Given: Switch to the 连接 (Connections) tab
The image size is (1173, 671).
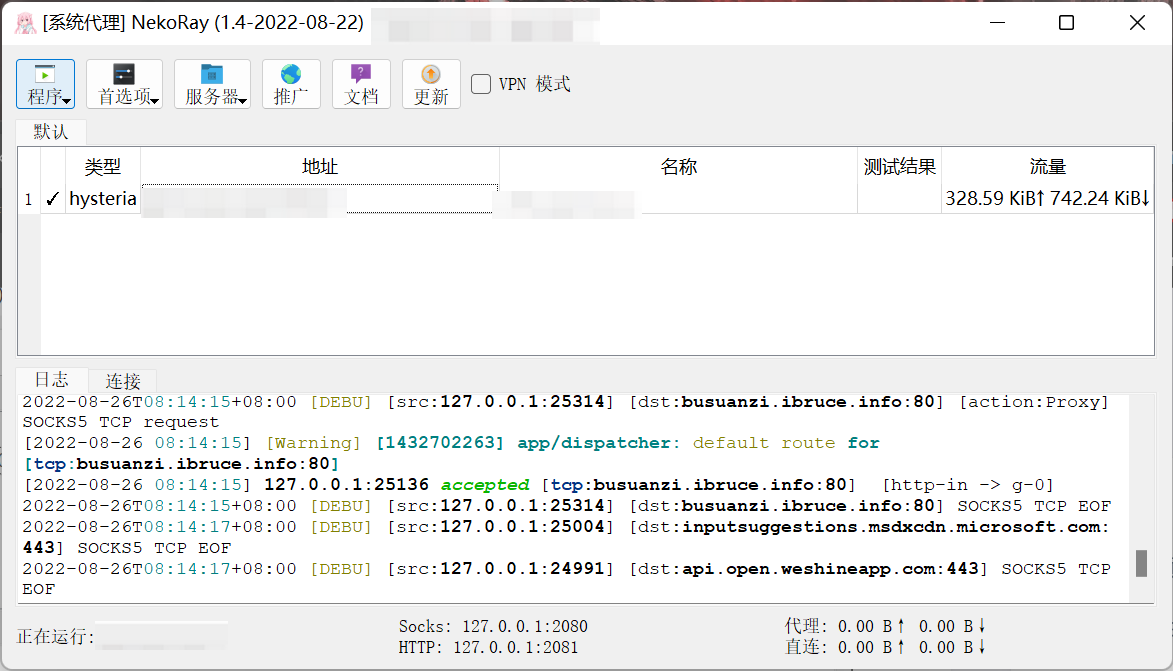Looking at the screenshot, I should 123,381.
